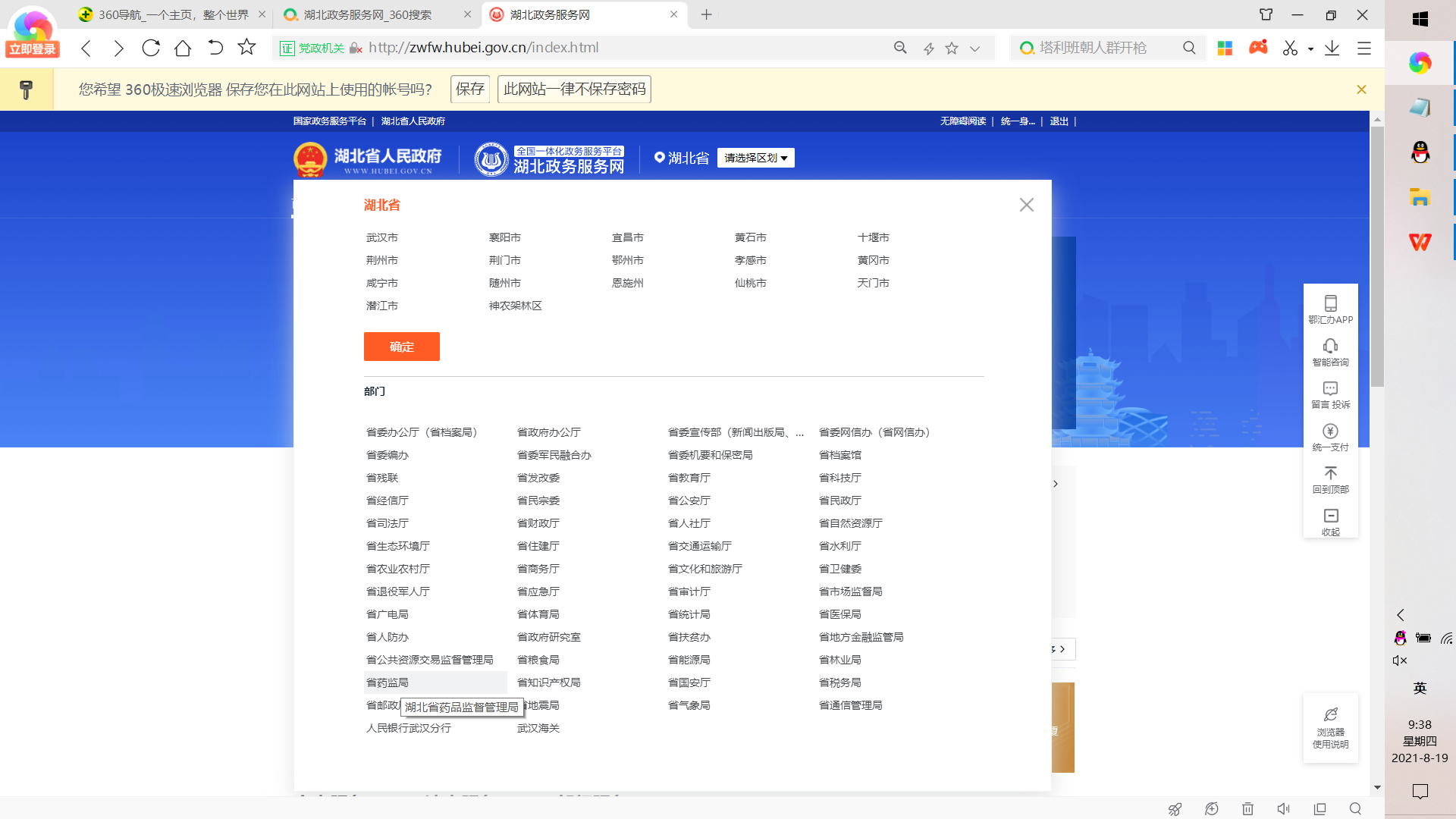Expand address bar history dropdown chevron

click(x=975, y=48)
